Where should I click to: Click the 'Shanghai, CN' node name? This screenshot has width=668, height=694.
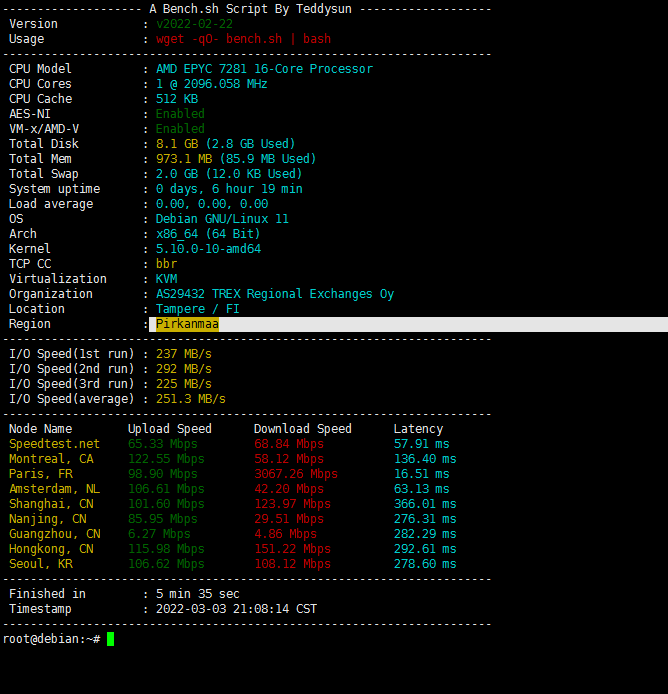pyautogui.click(x=51, y=504)
